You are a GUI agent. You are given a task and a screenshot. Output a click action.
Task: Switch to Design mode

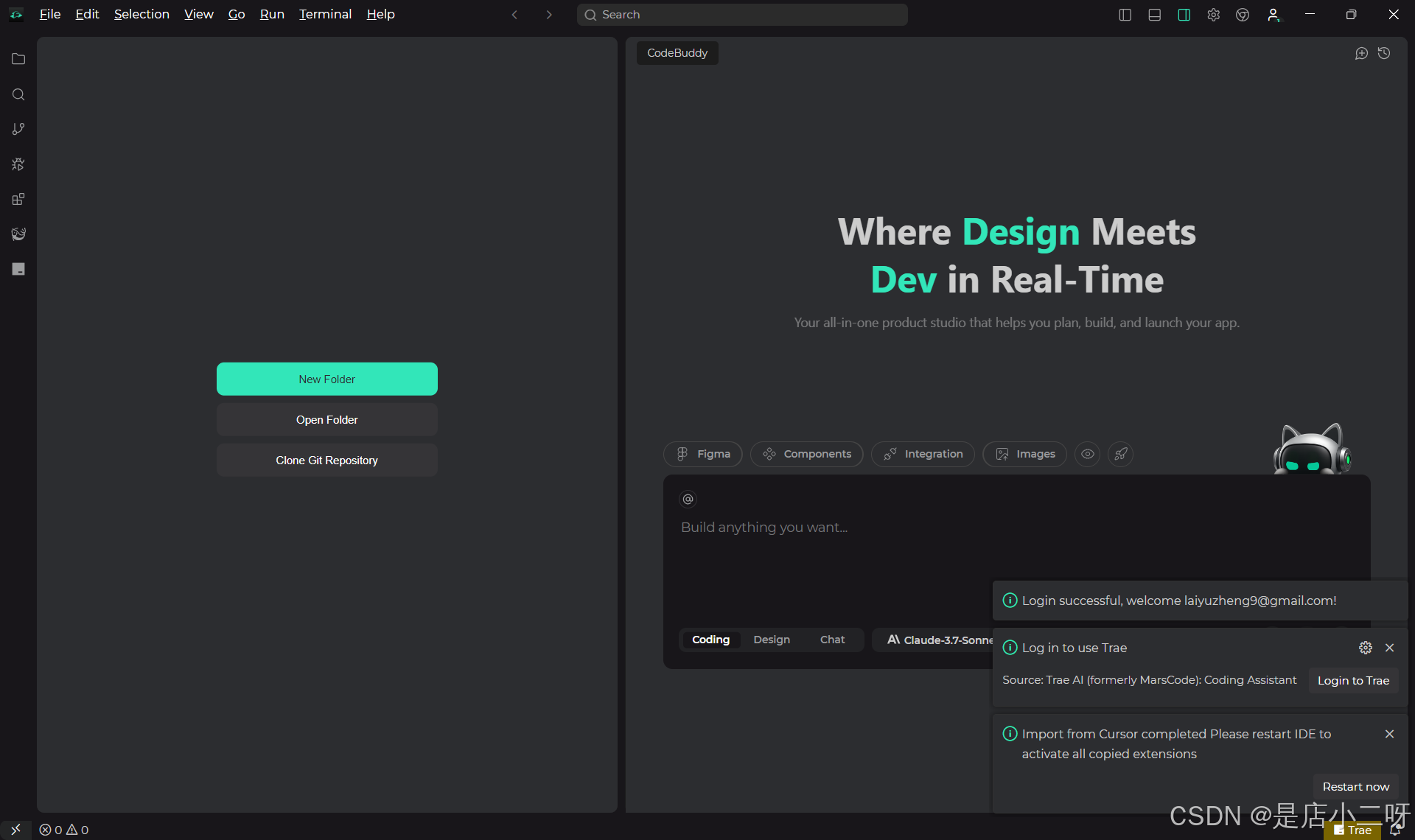(x=772, y=640)
